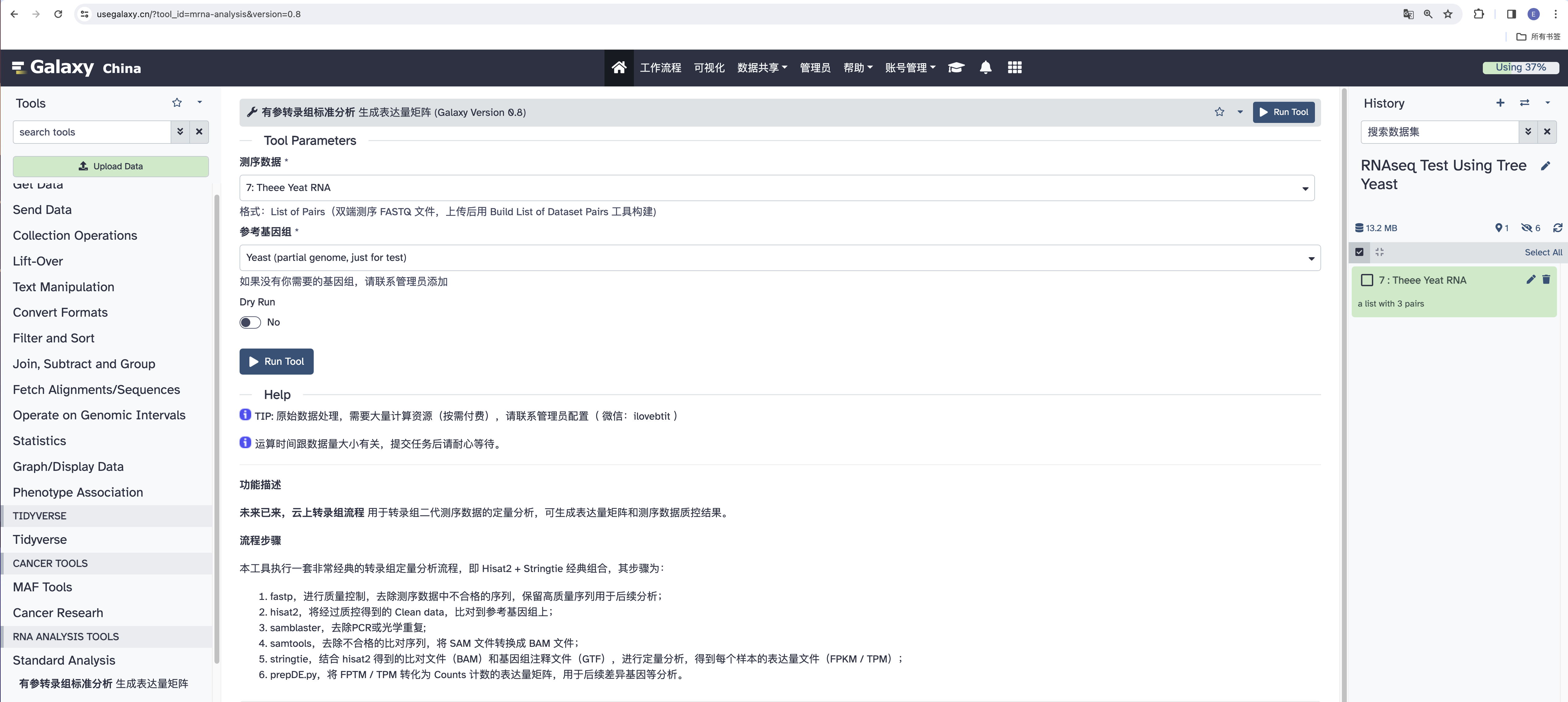Open the 测序数据 dataset dropdown

click(777, 188)
